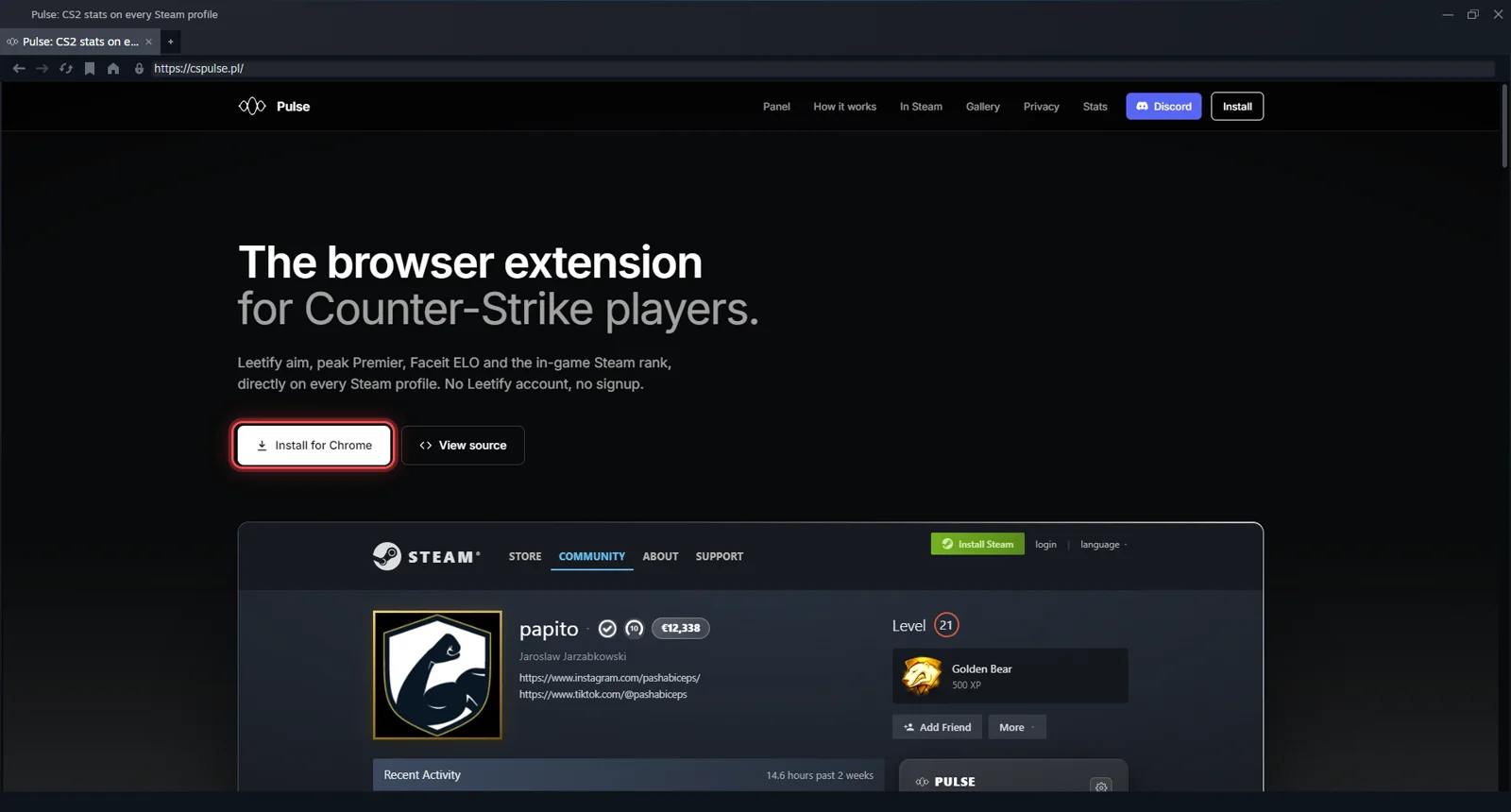
Task: Click the browser forward arrow
Action: click(42, 68)
